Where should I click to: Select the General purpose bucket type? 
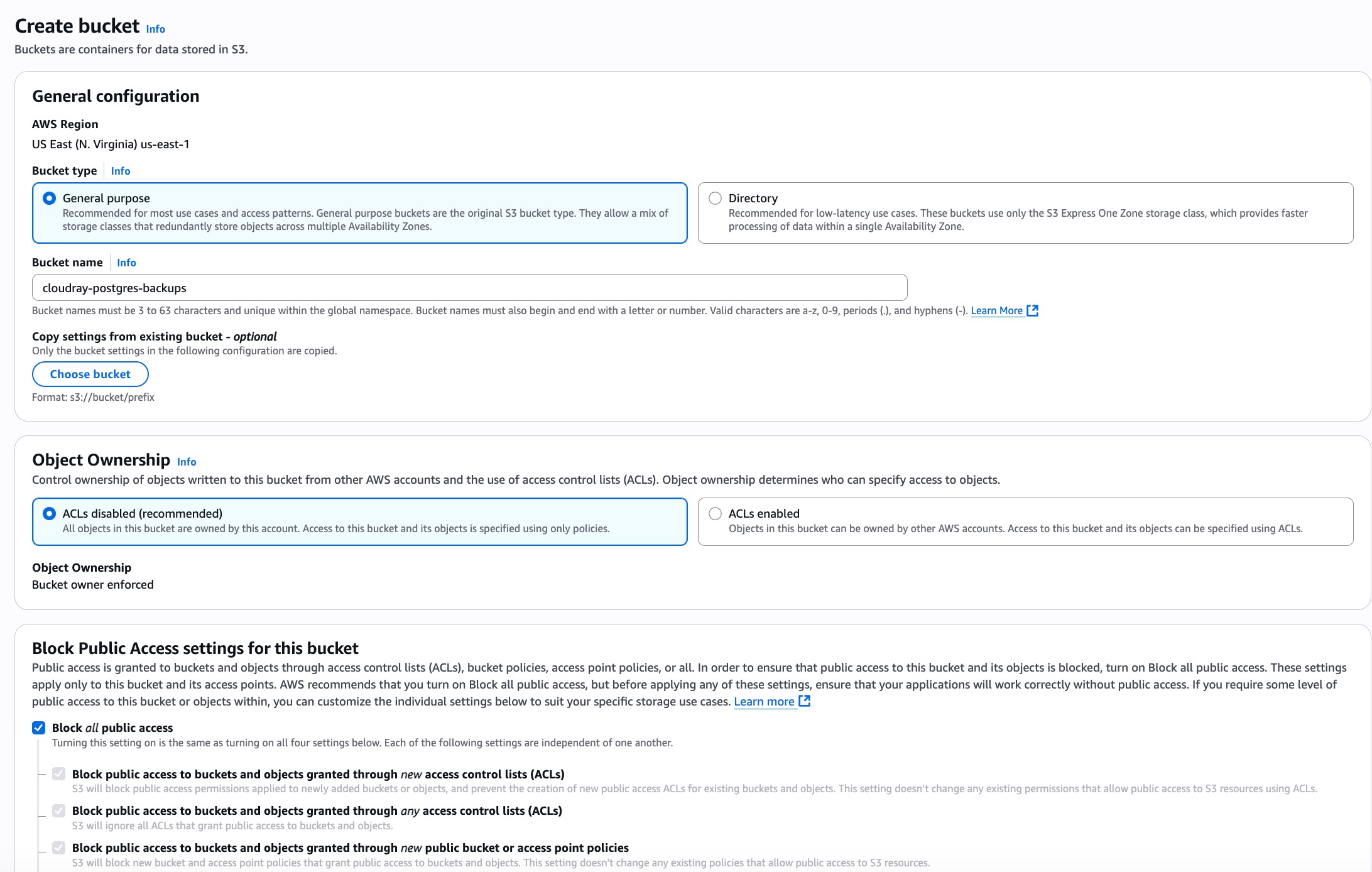(48, 198)
